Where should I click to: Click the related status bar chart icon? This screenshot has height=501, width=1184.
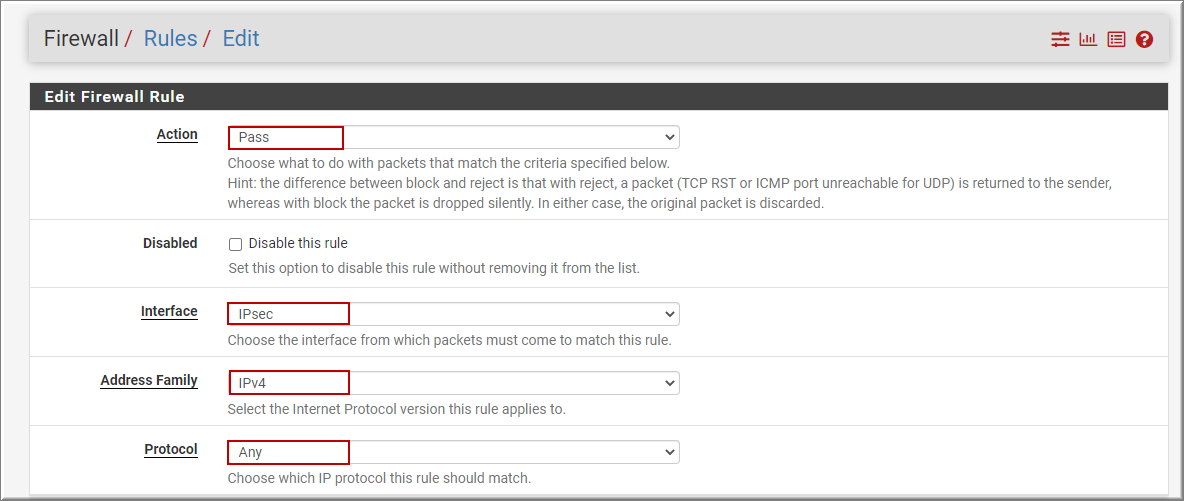tap(1088, 39)
